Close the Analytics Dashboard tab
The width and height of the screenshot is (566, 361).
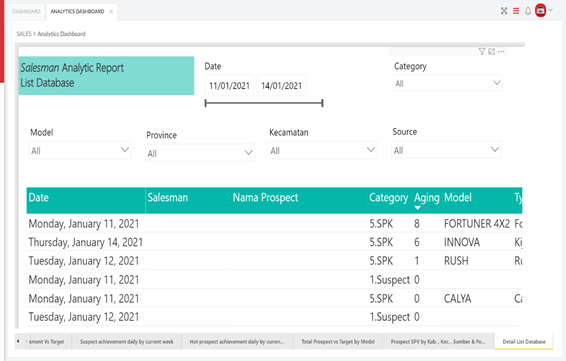(x=111, y=12)
